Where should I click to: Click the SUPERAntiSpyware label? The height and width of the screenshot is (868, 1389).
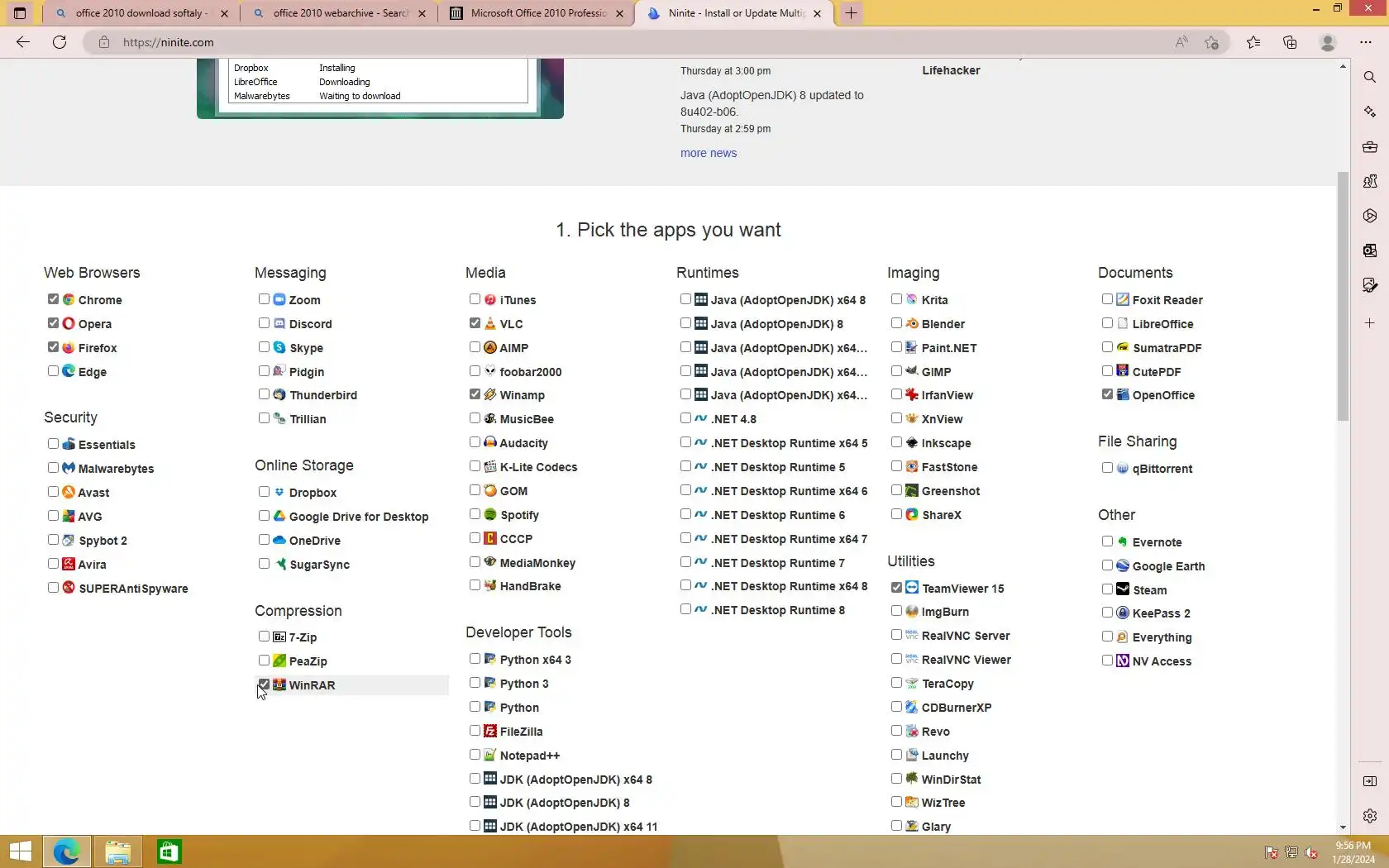(133, 589)
